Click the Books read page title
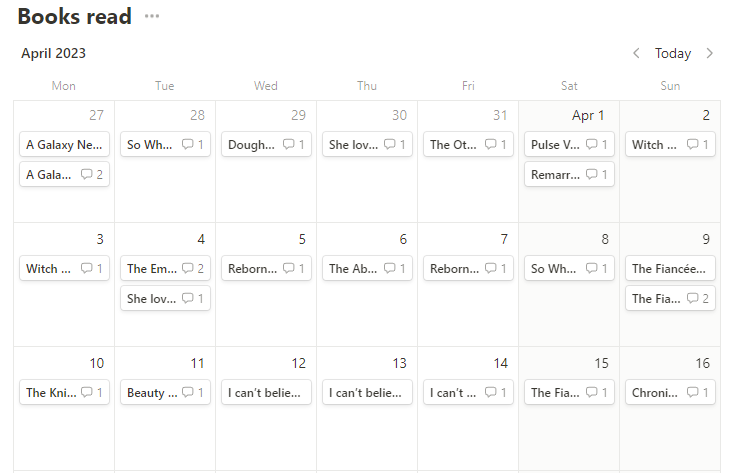The width and height of the screenshot is (732, 473). point(74,16)
